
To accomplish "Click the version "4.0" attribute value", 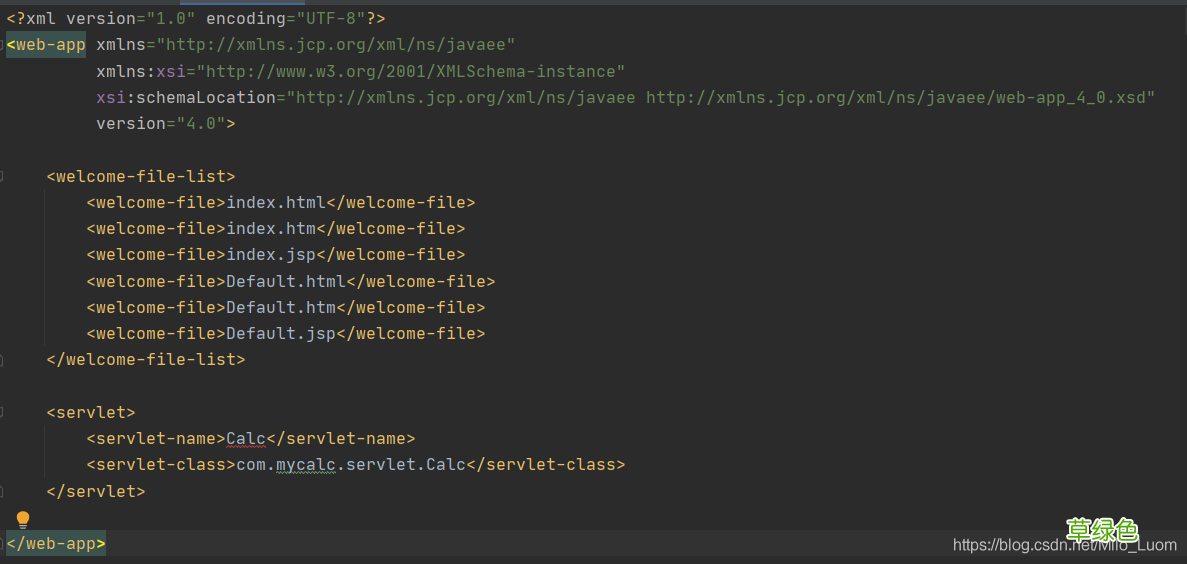I will (x=201, y=123).
